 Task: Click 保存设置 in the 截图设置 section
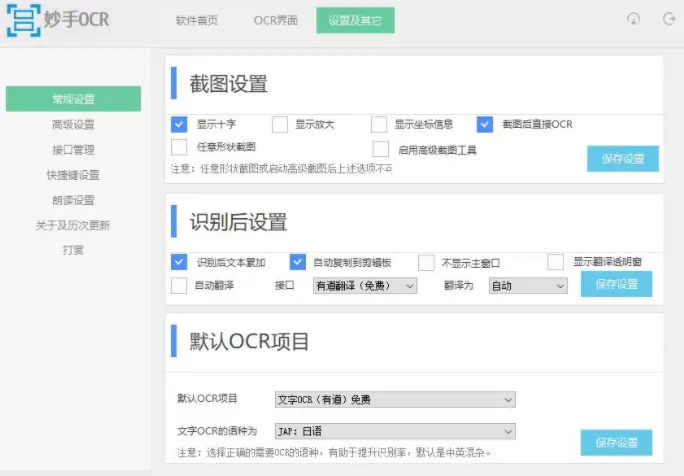click(x=623, y=159)
